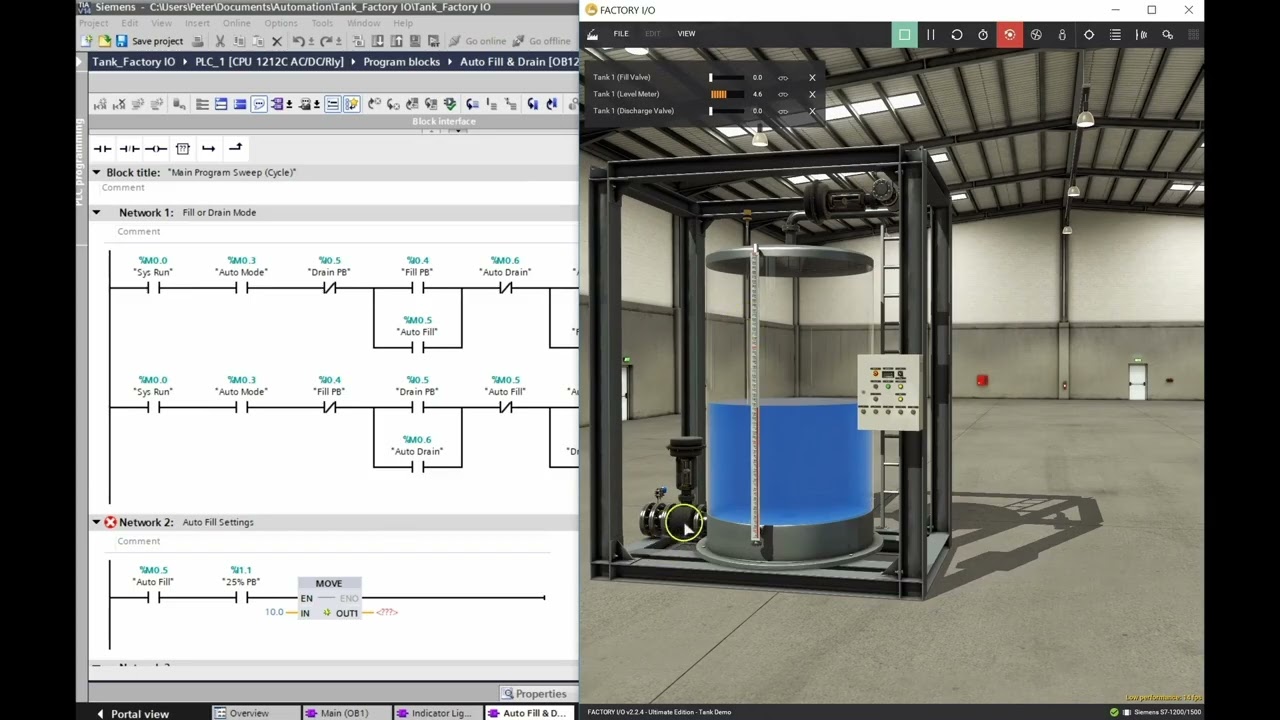Redo the last undone action

tap(325, 41)
